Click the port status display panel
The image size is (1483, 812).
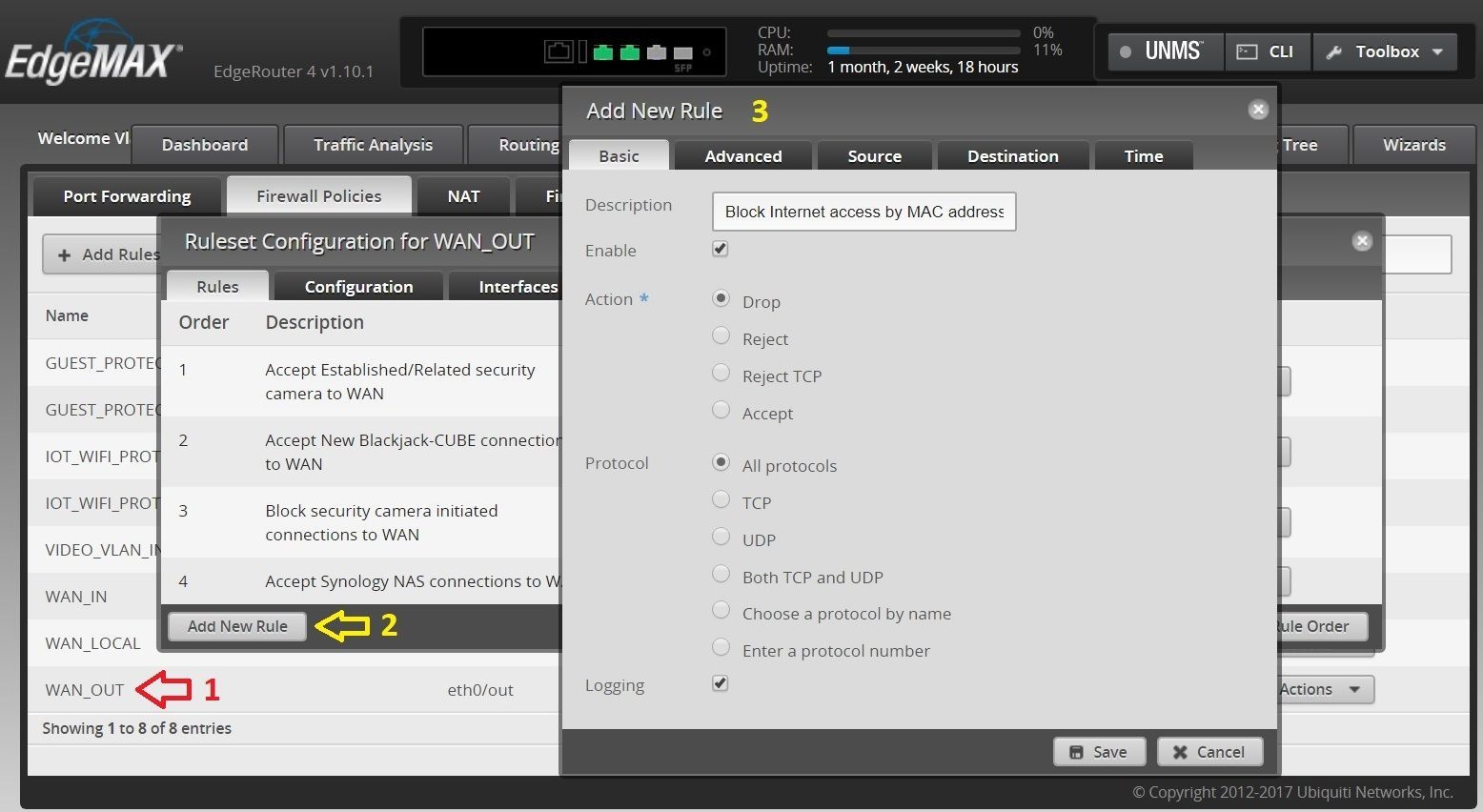click(x=574, y=51)
